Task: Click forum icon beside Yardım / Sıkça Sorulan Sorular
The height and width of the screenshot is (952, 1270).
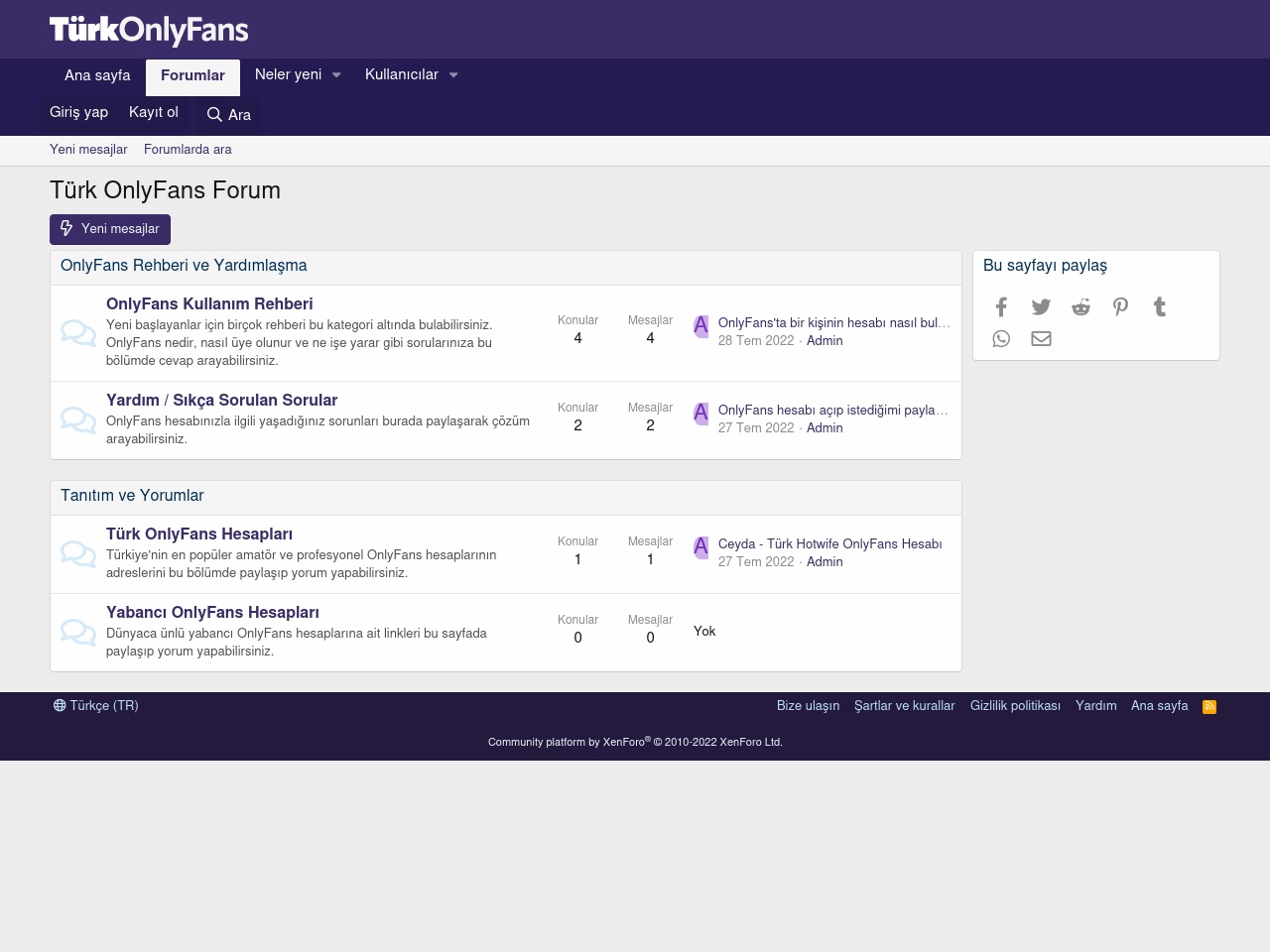Action: pos(78,420)
